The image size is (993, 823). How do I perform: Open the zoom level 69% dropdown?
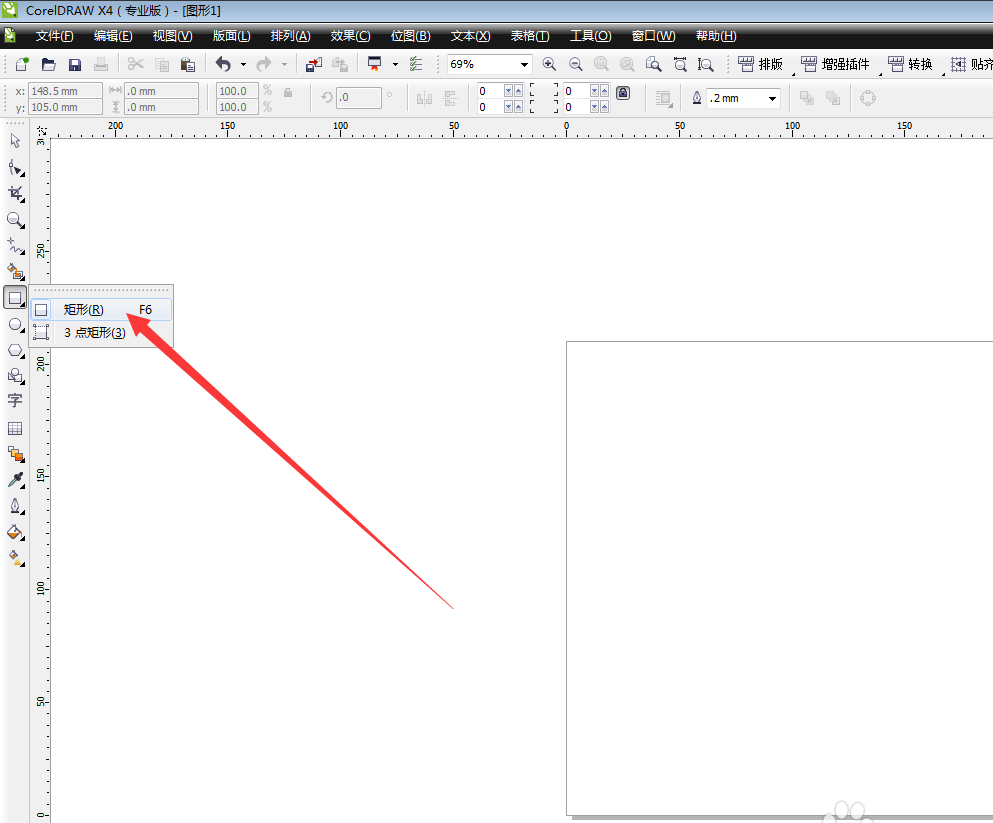point(524,64)
